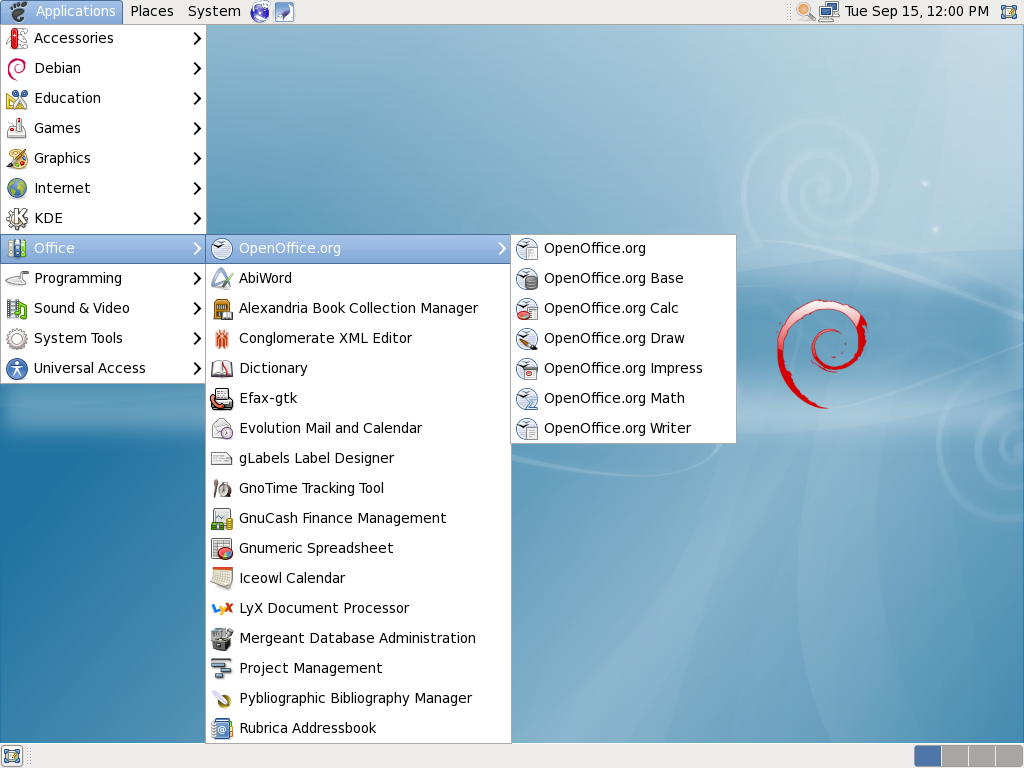Open the System menu

pyautogui.click(x=214, y=11)
